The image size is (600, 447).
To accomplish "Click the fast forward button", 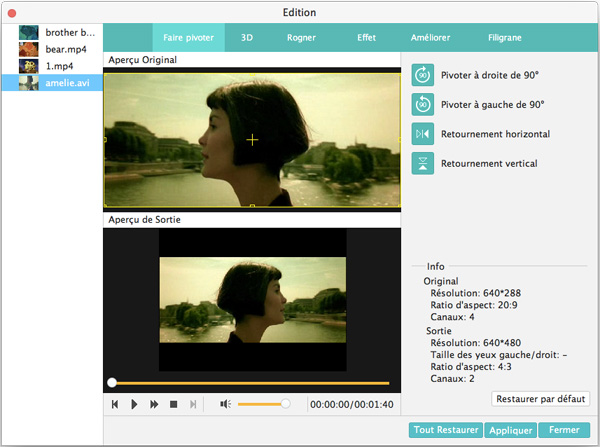I will click(154, 404).
